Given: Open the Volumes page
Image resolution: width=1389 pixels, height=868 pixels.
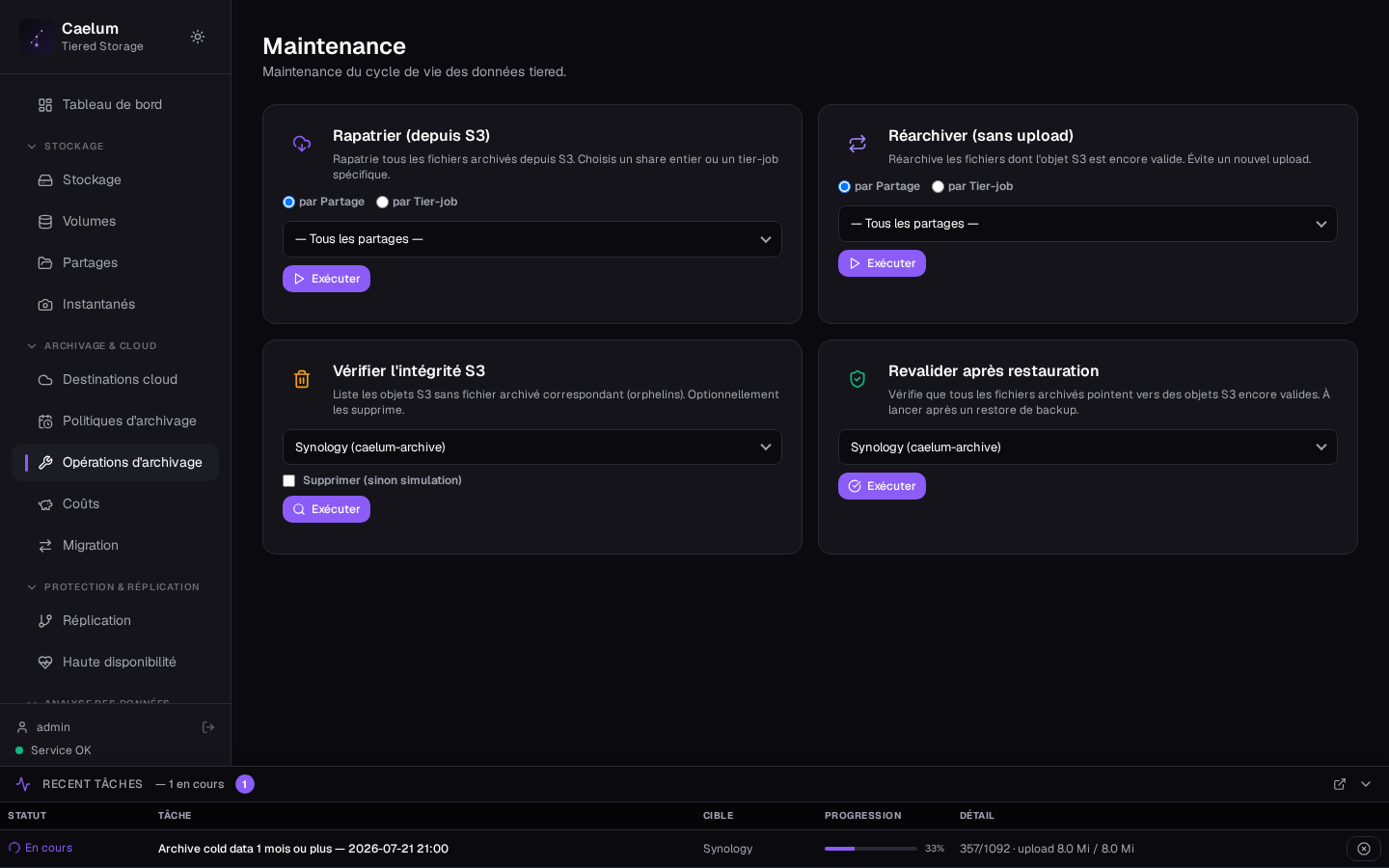Looking at the screenshot, I should pos(115,222).
